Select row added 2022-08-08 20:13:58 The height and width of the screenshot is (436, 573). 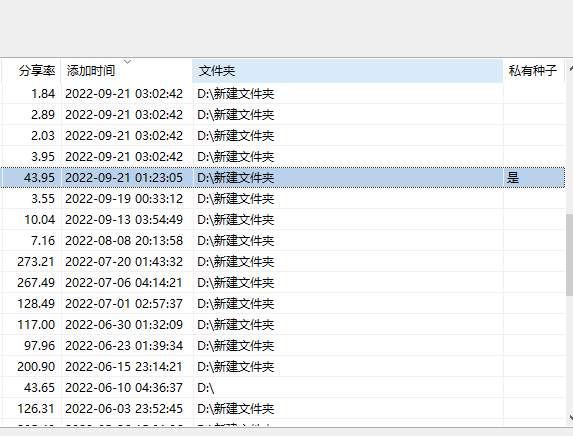[x=283, y=240]
